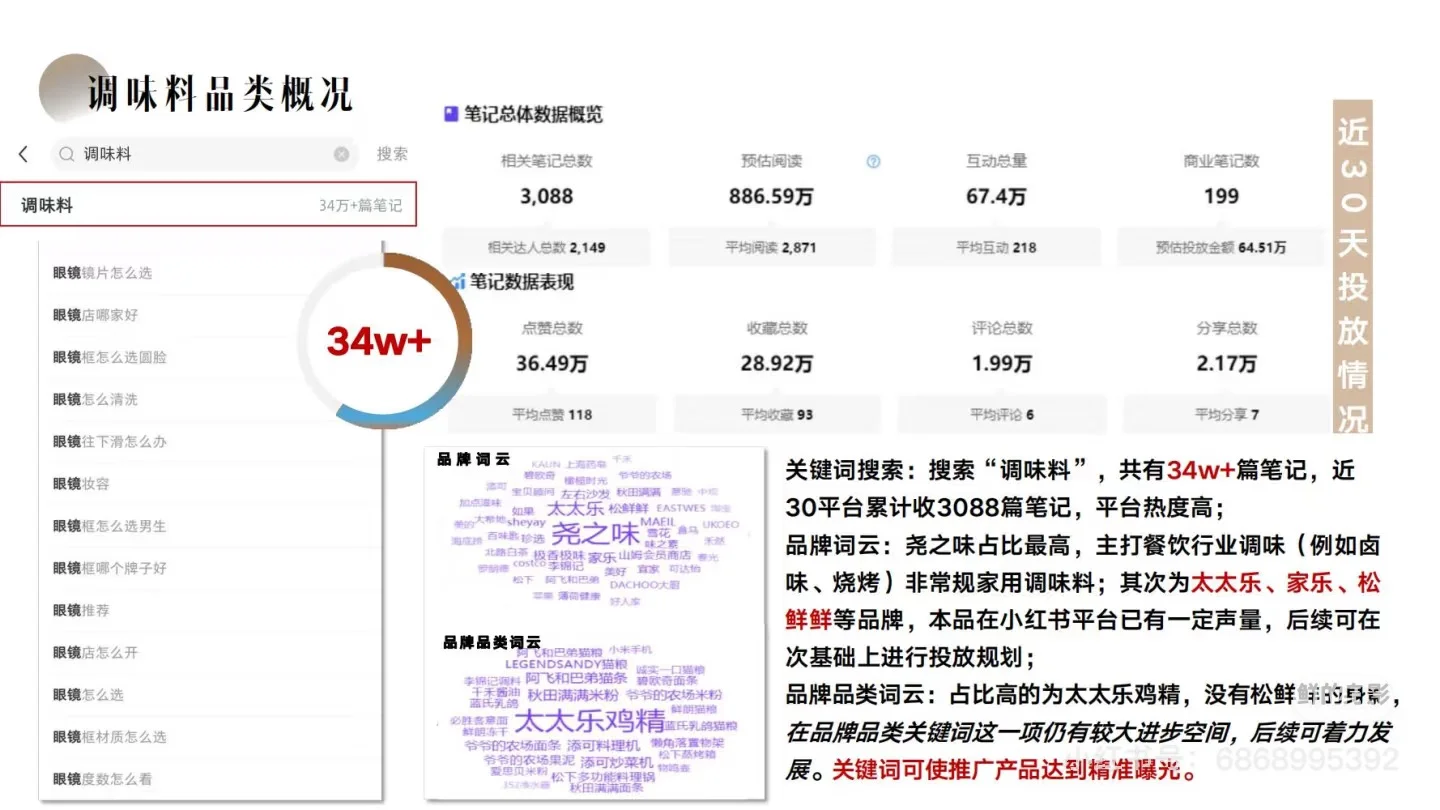This screenshot has width=1440, height=810.
Task: Click the 平均互动 218 stat card
Action: click(996, 246)
